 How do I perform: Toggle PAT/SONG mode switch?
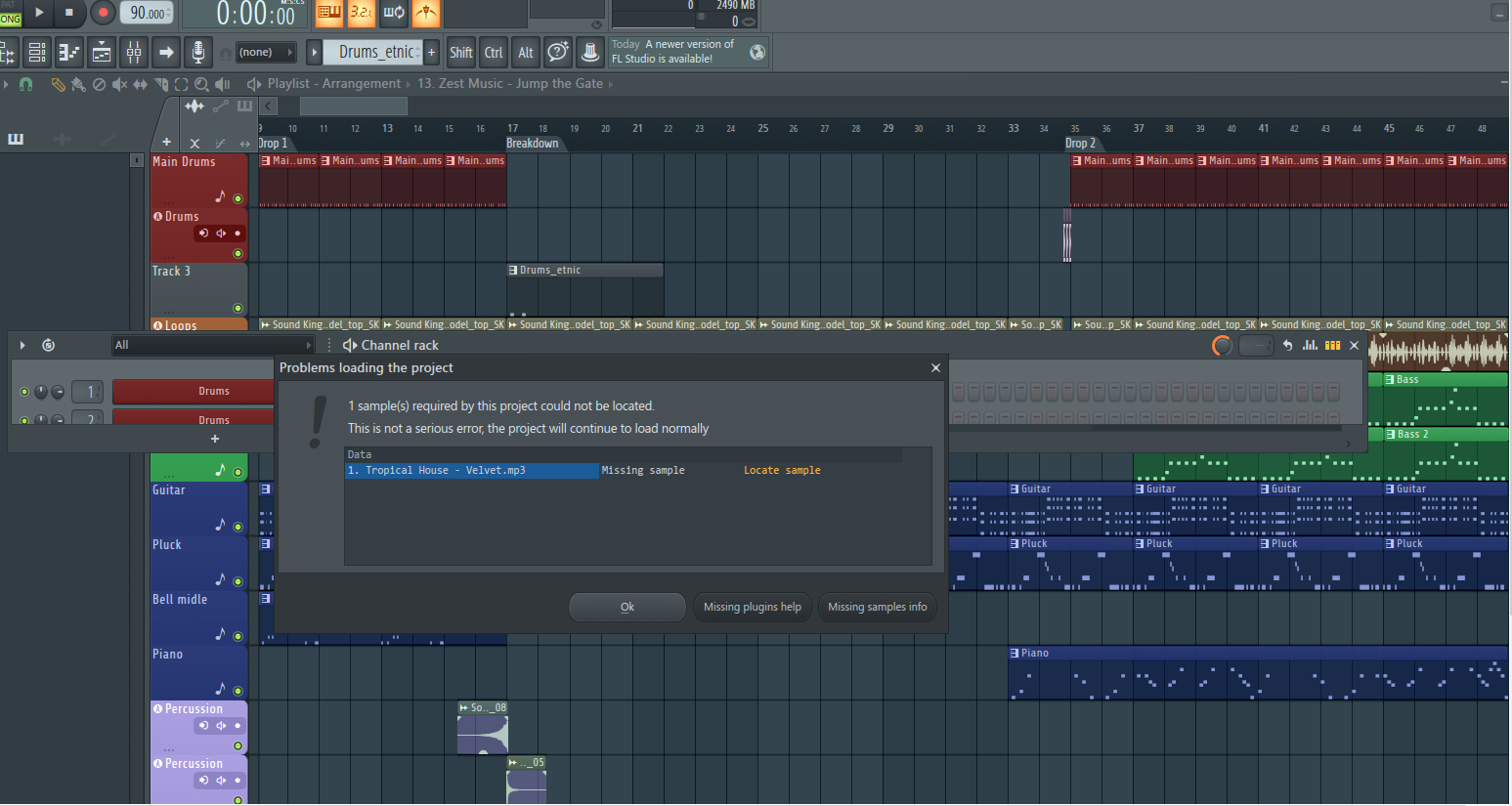point(10,13)
